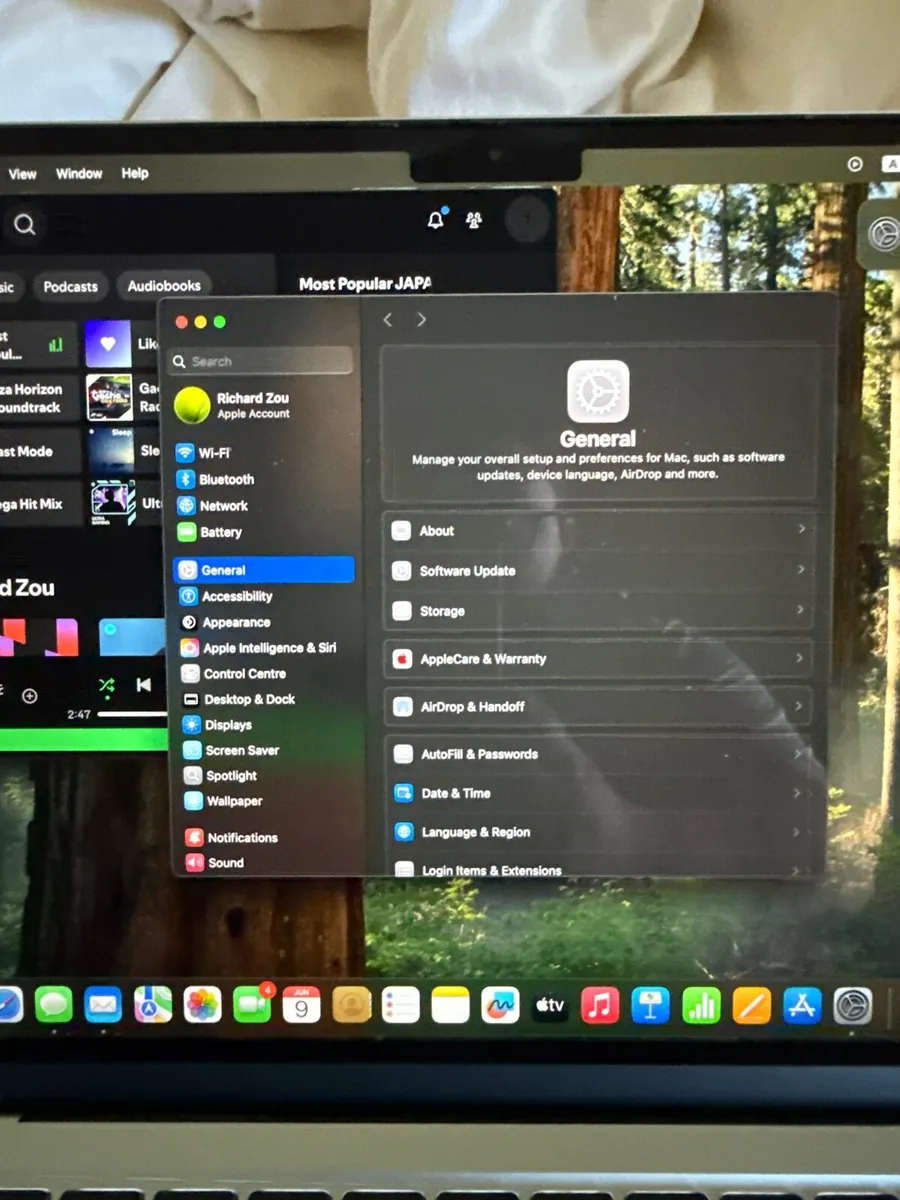Select the Audiobooks filter in Spotify

pyautogui.click(x=164, y=286)
